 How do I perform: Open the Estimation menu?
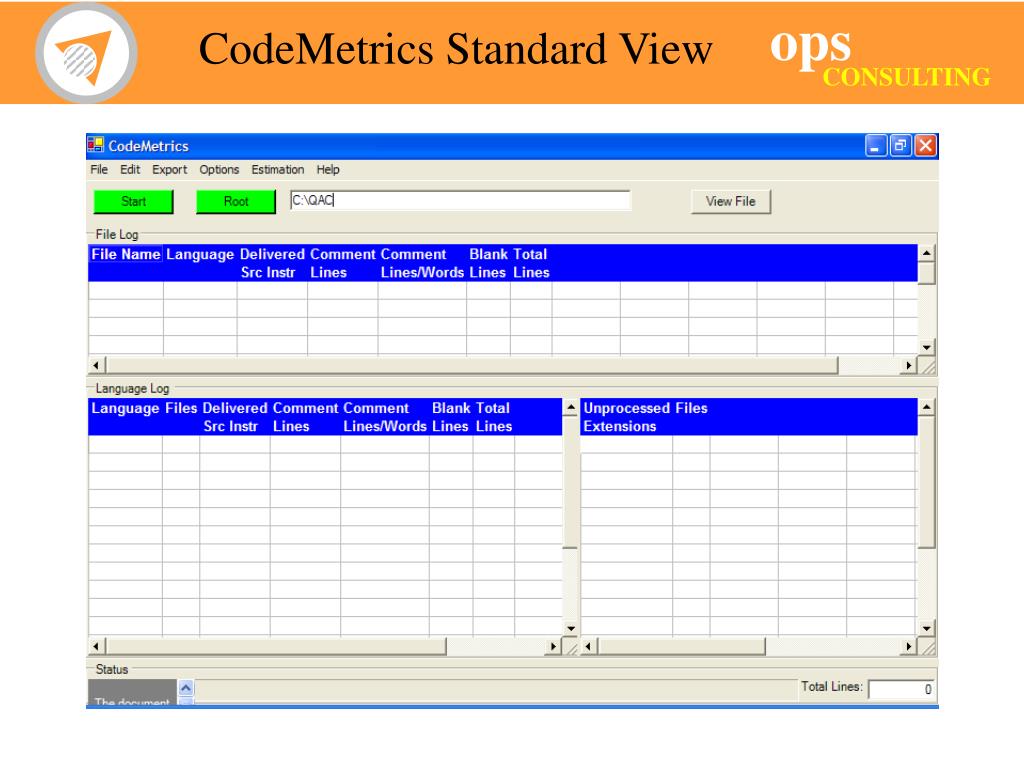(278, 170)
